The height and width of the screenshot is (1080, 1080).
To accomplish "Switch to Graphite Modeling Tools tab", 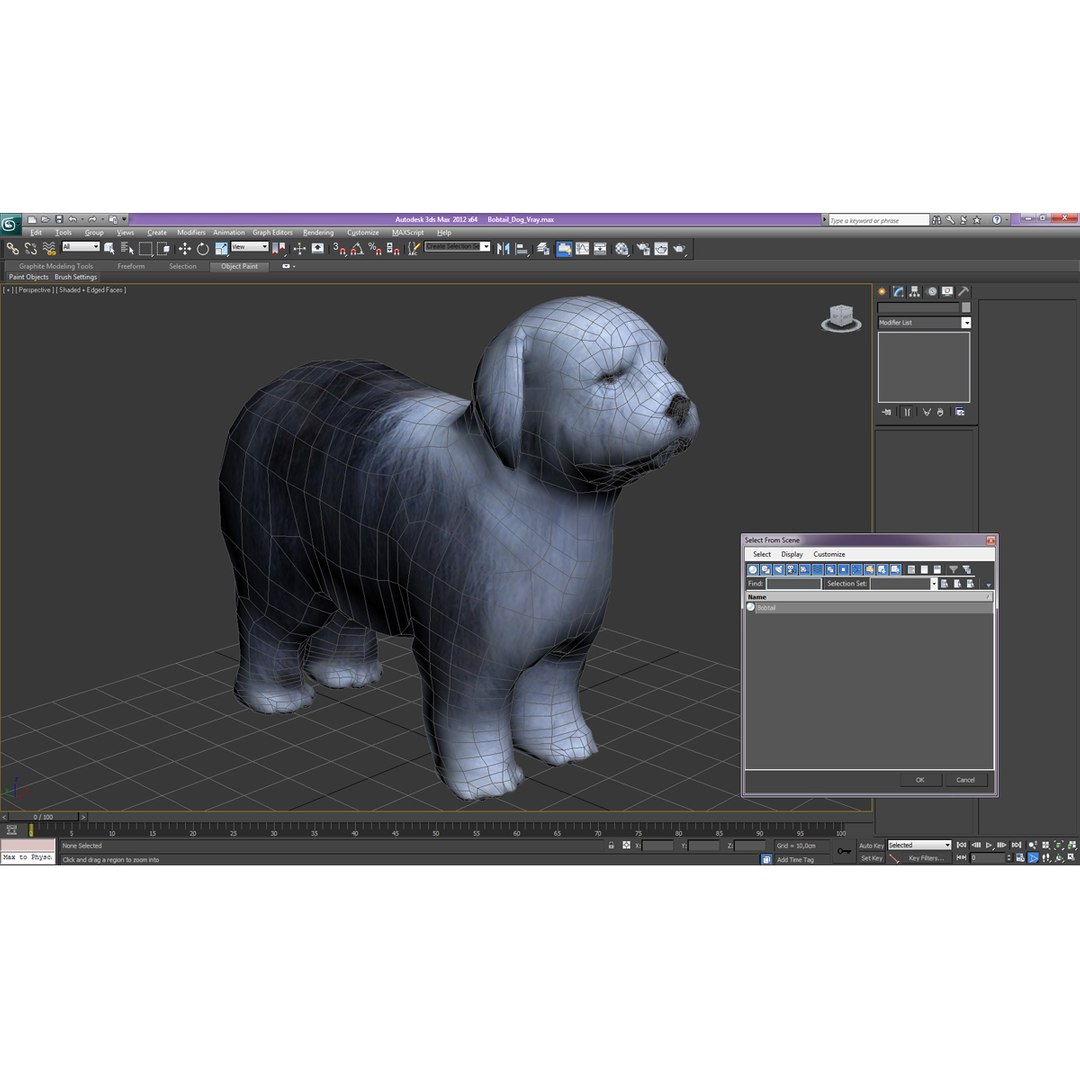I will tap(56, 266).
